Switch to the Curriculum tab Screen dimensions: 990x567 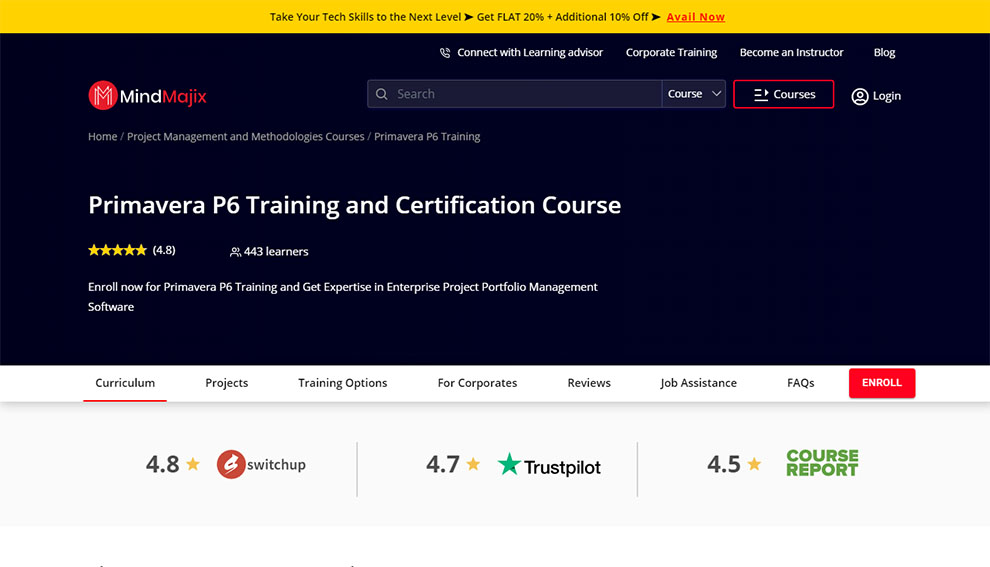pyautogui.click(x=125, y=383)
